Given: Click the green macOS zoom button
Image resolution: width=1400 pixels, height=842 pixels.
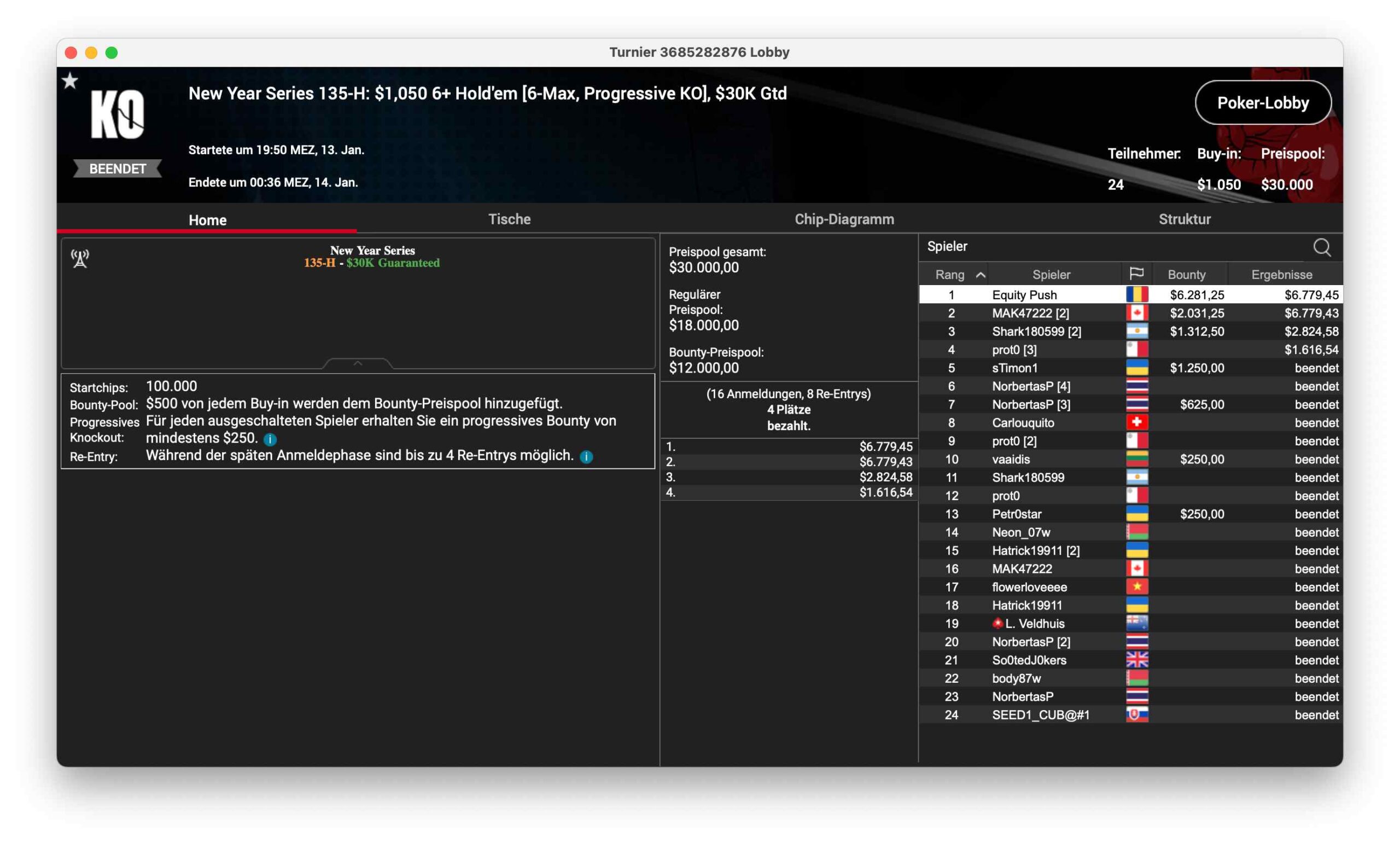Looking at the screenshot, I should 112,53.
